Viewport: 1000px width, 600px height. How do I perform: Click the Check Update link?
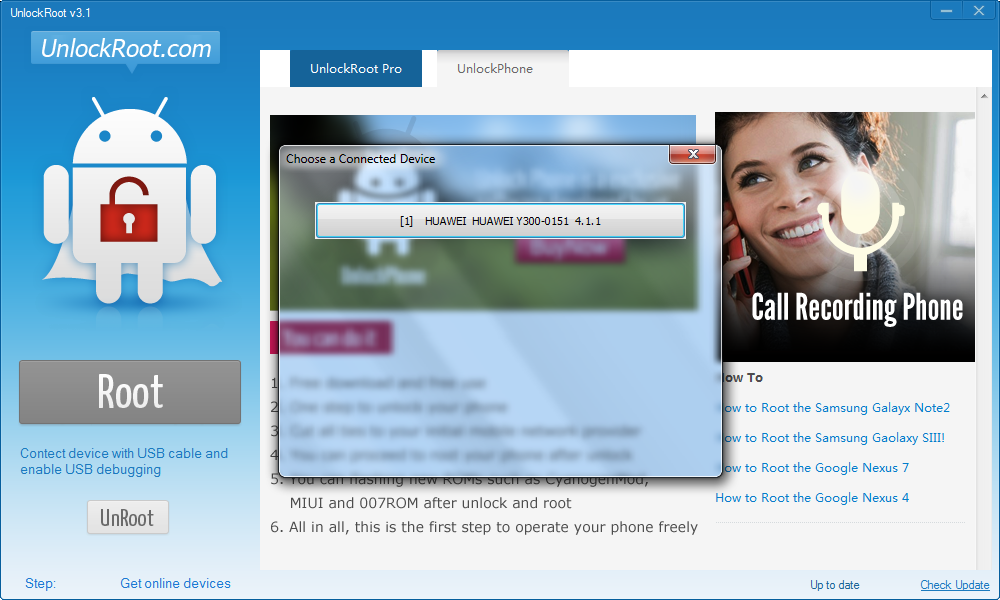tap(955, 585)
